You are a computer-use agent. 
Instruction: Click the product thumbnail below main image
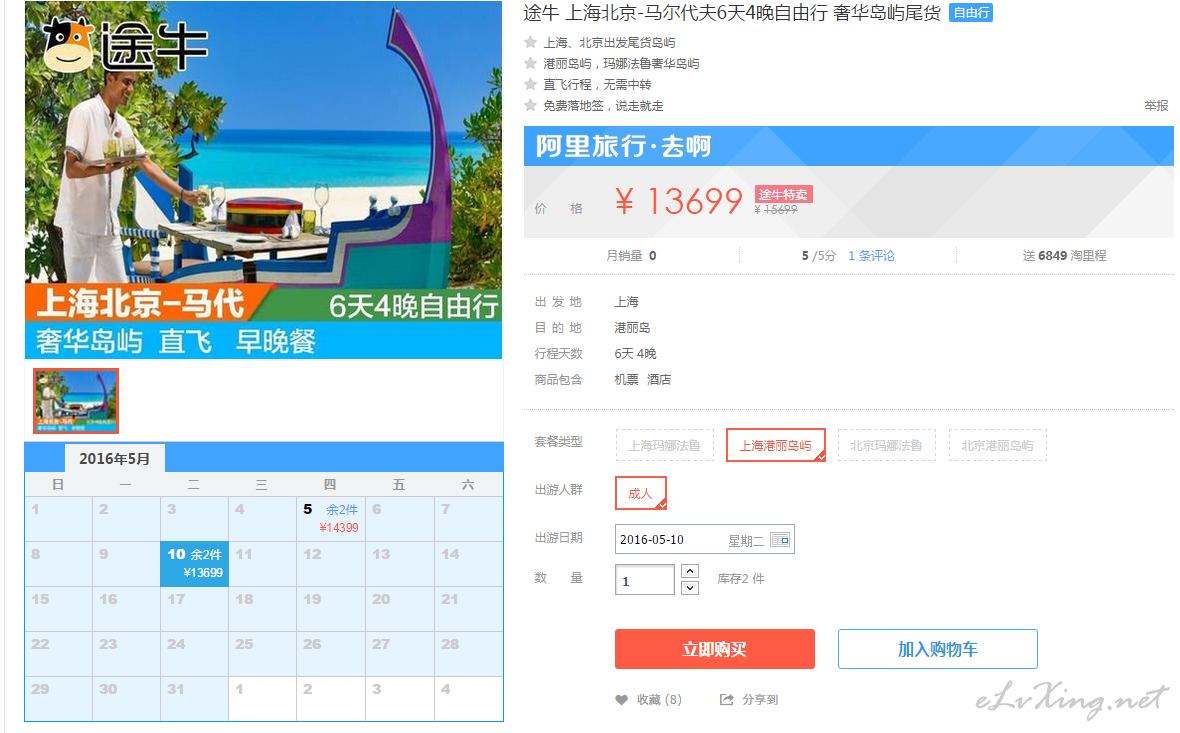[76, 400]
